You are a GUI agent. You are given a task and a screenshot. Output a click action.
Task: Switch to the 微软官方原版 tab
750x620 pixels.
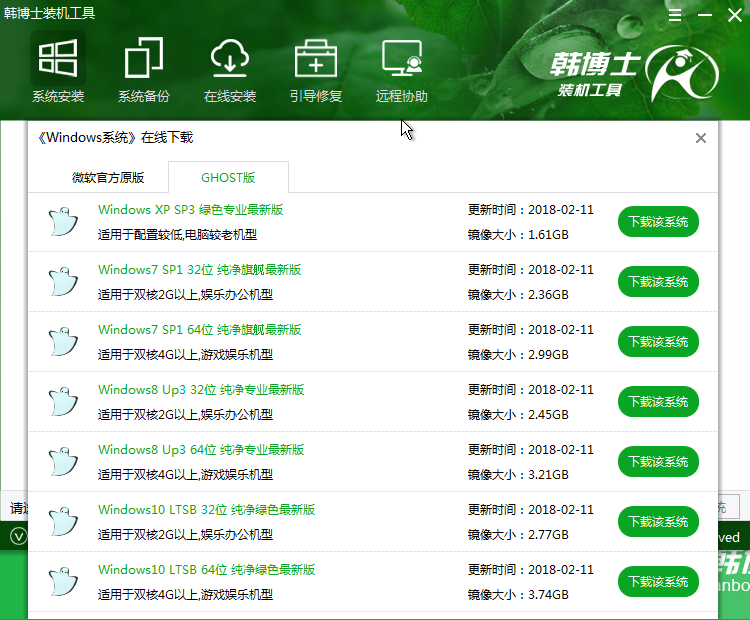click(108, 178)
